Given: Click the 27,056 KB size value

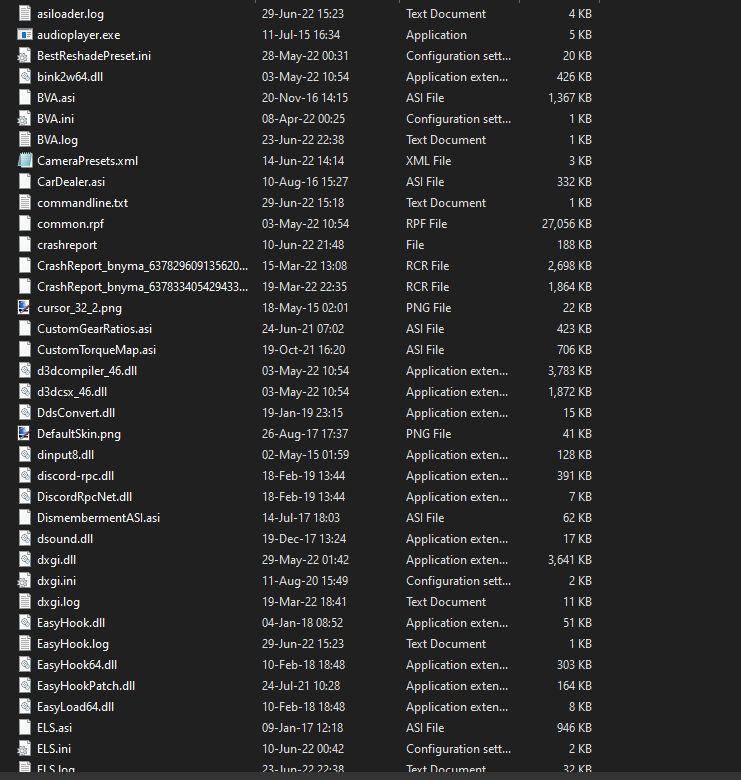Looking at the screenshot, I should [x=567, y=224].
